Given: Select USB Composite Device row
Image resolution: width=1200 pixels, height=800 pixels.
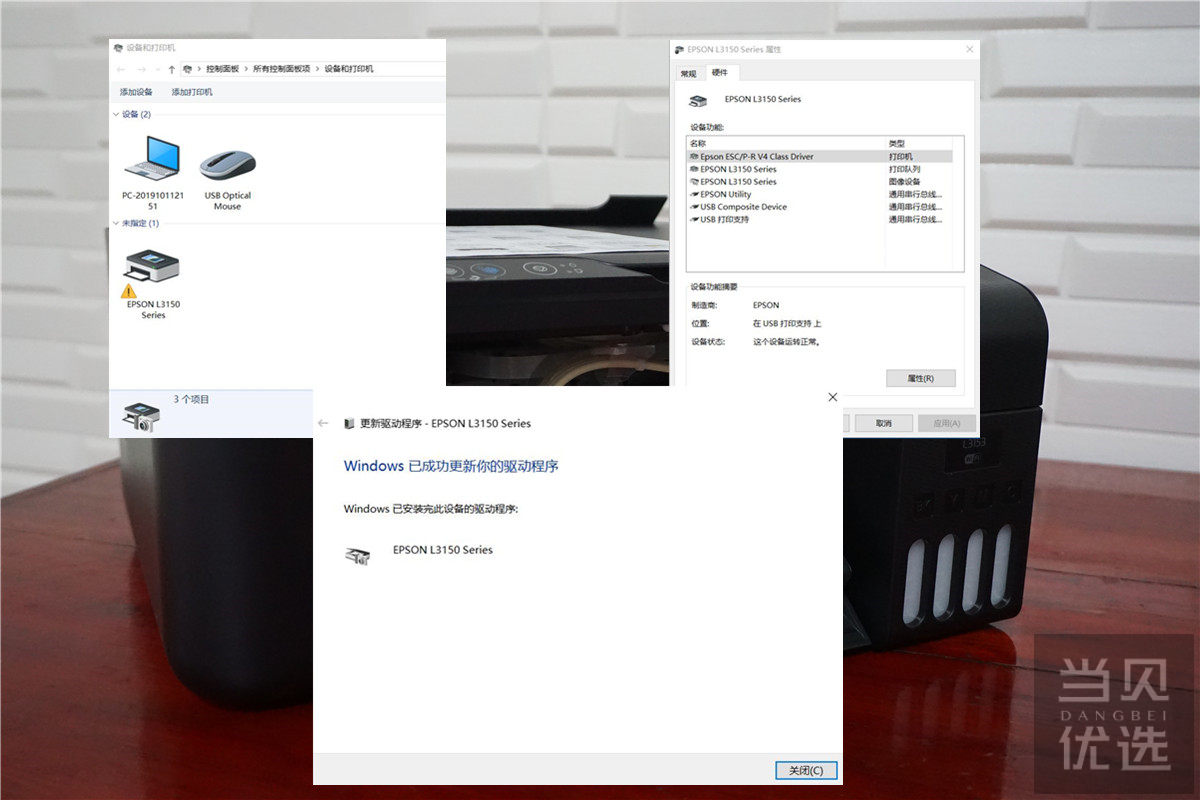Looking at the screenshot, I should click(820, 207).
